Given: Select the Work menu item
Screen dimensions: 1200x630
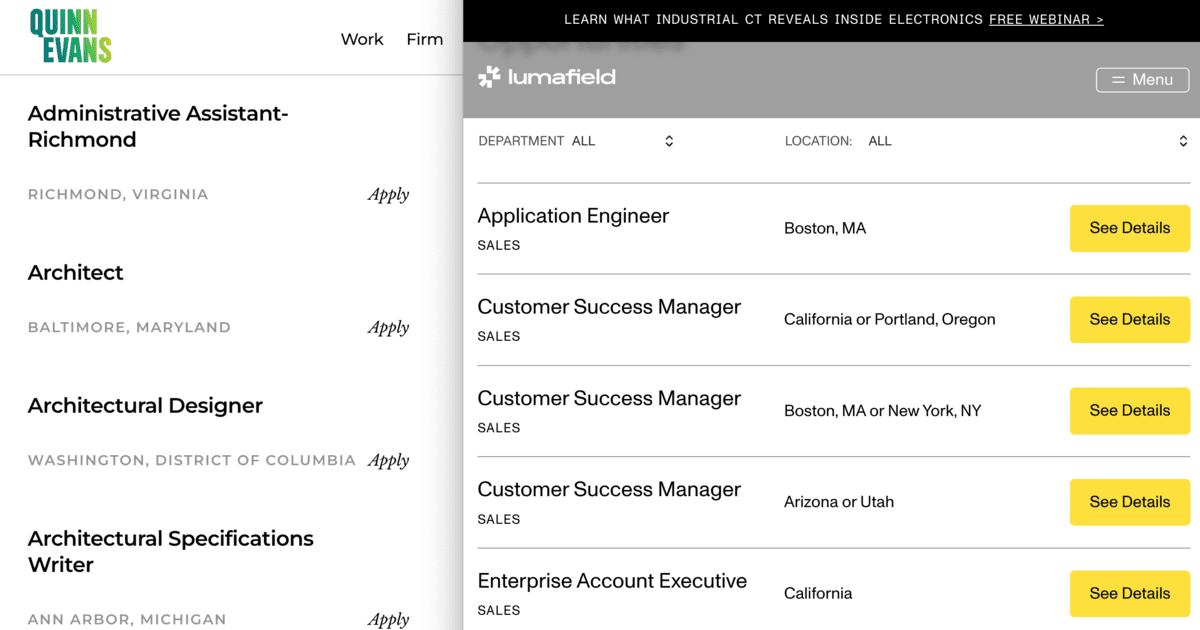Looking at the screenshot, I should tap(361, 39).
